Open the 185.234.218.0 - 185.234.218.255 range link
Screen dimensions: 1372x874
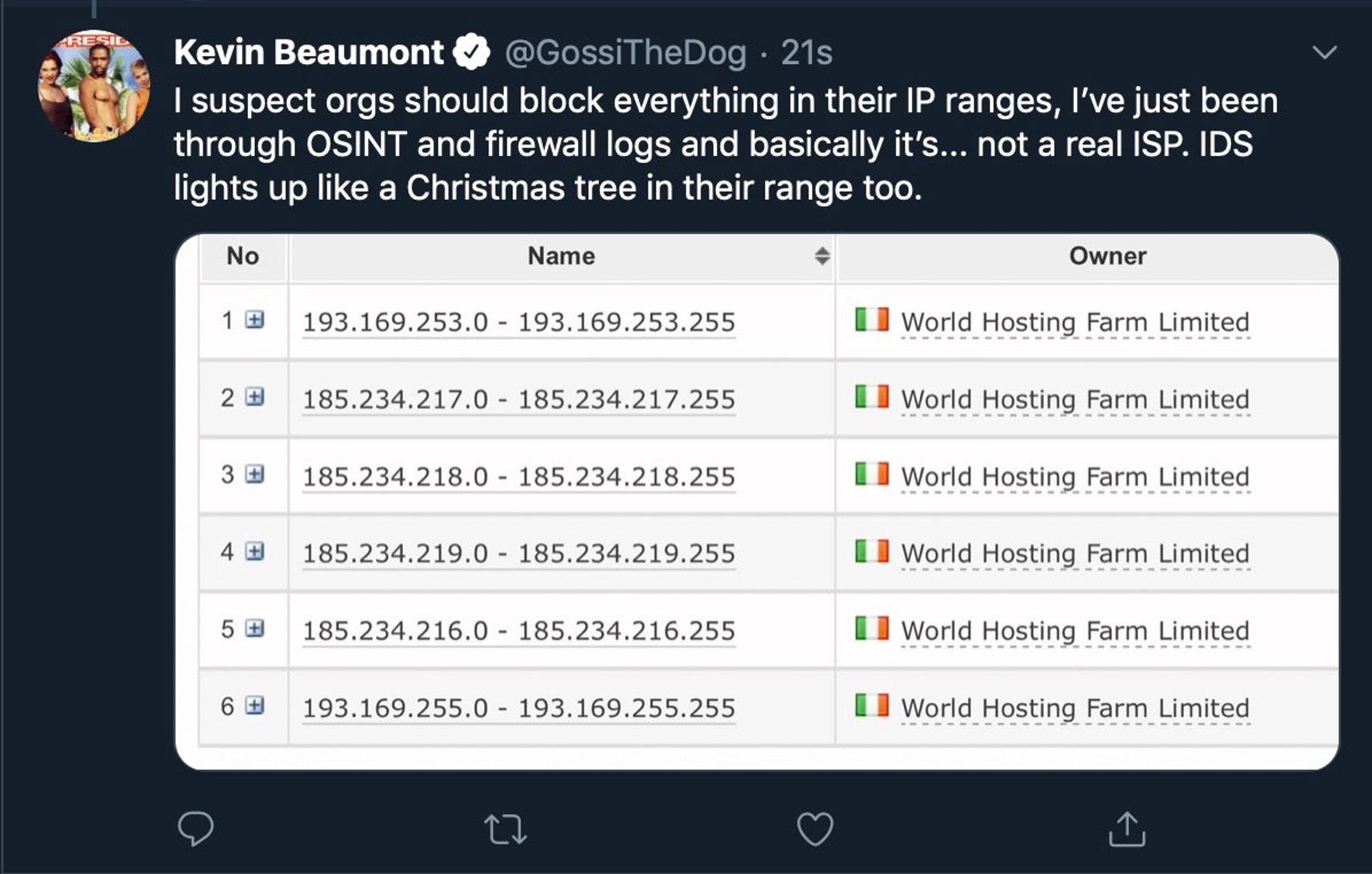coord(518,477)
